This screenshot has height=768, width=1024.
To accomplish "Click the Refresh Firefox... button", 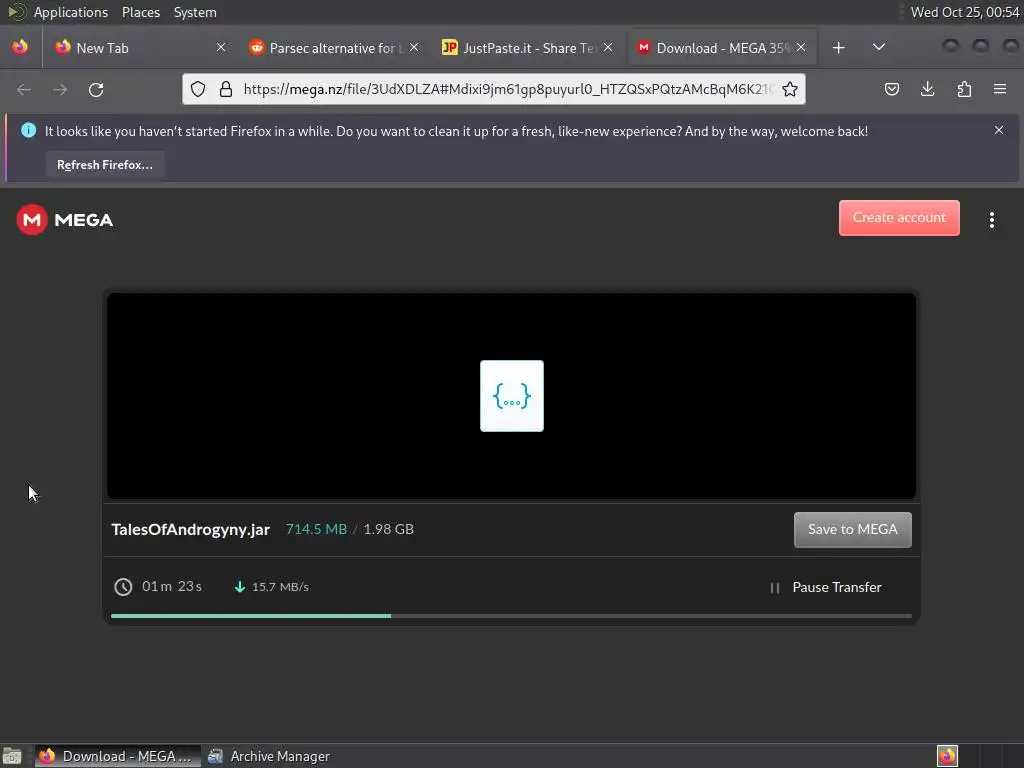I will click(x=104, y=165).
